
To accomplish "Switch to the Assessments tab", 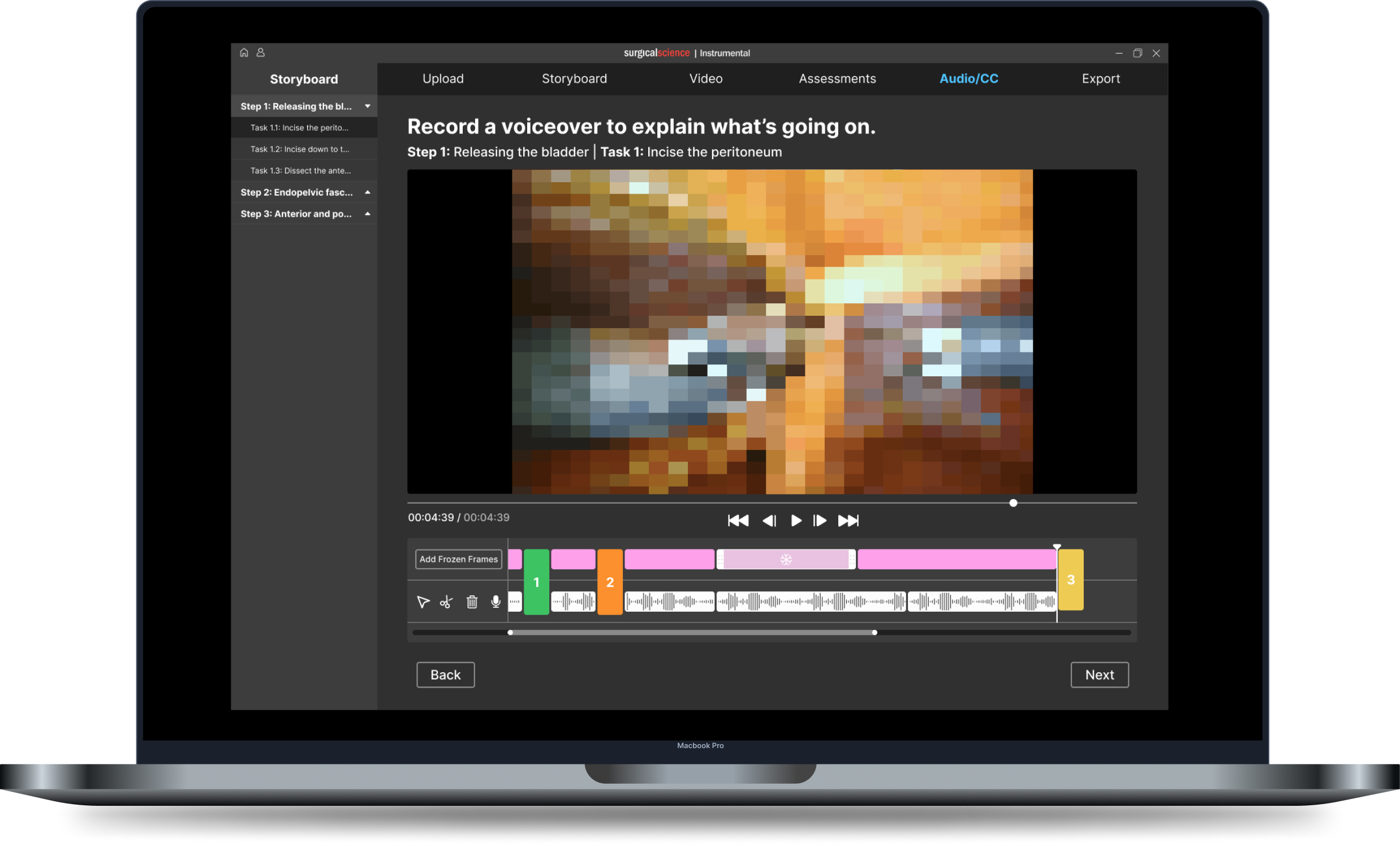I will coord(837,79).
